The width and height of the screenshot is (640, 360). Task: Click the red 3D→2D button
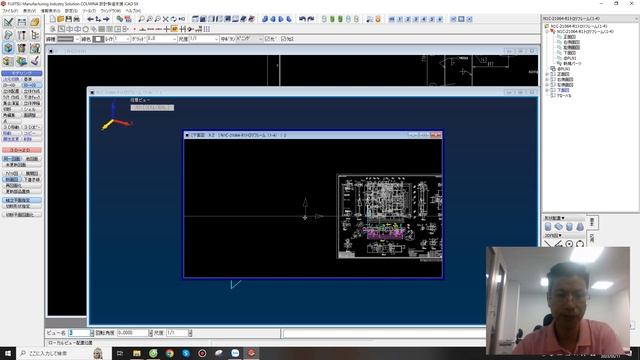pos(22,150)
